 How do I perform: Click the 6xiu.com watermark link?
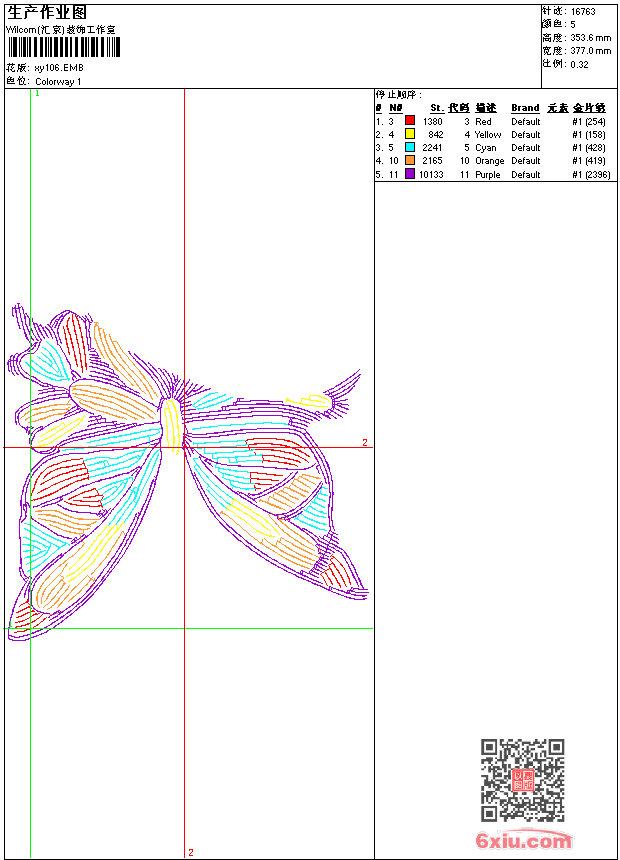[x=523, y=840]
